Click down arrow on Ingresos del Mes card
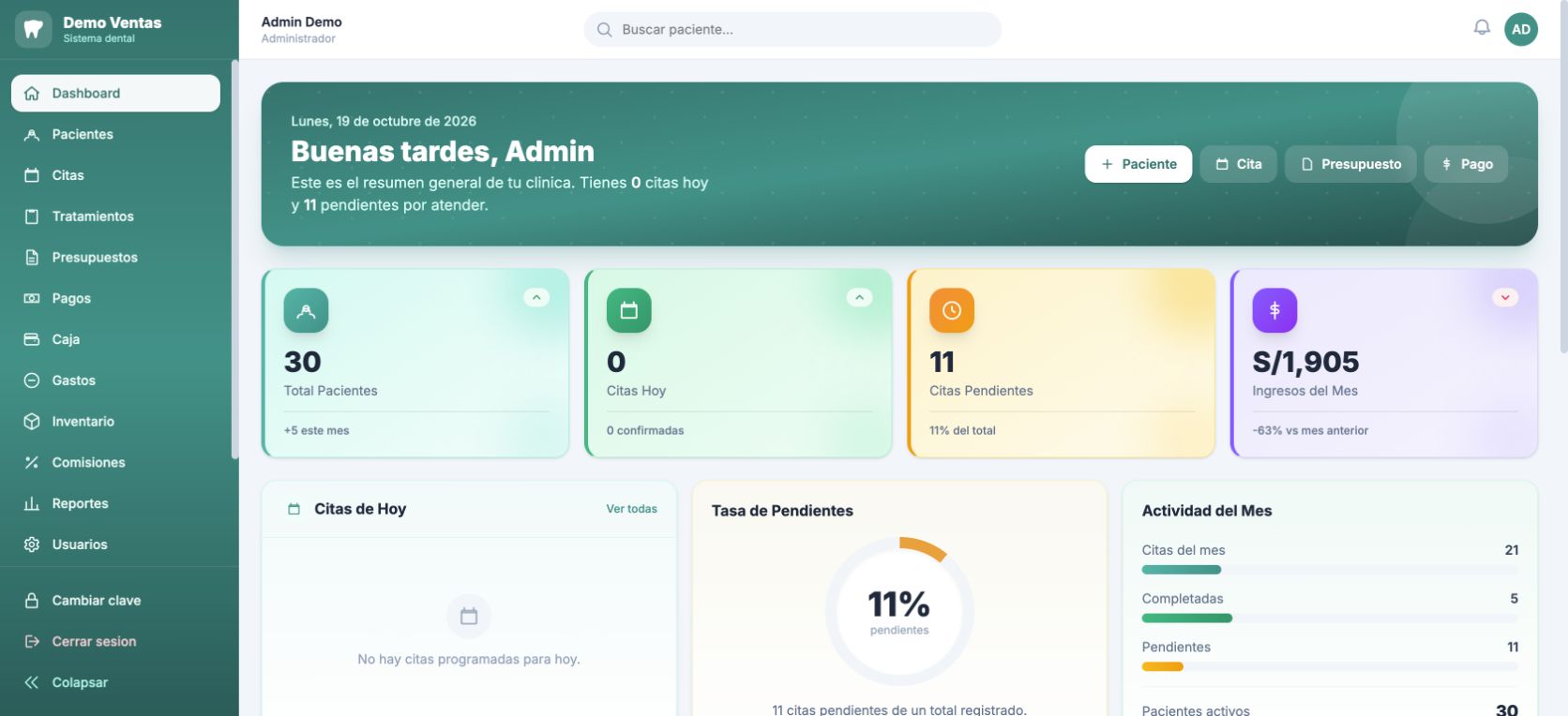 coord(1505,297)
